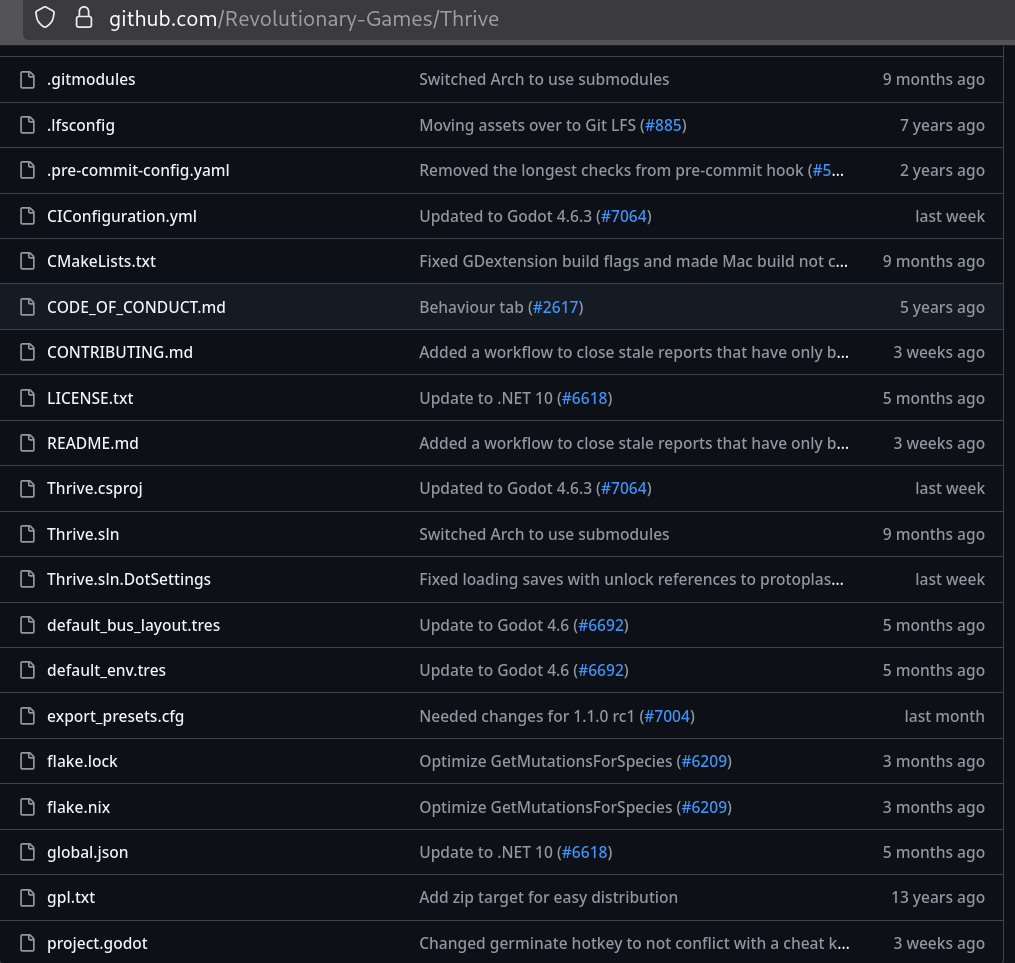Click file icon next to default_bus_layout.tres
The width and height of the screenshot is (1015, 963).
27,625
